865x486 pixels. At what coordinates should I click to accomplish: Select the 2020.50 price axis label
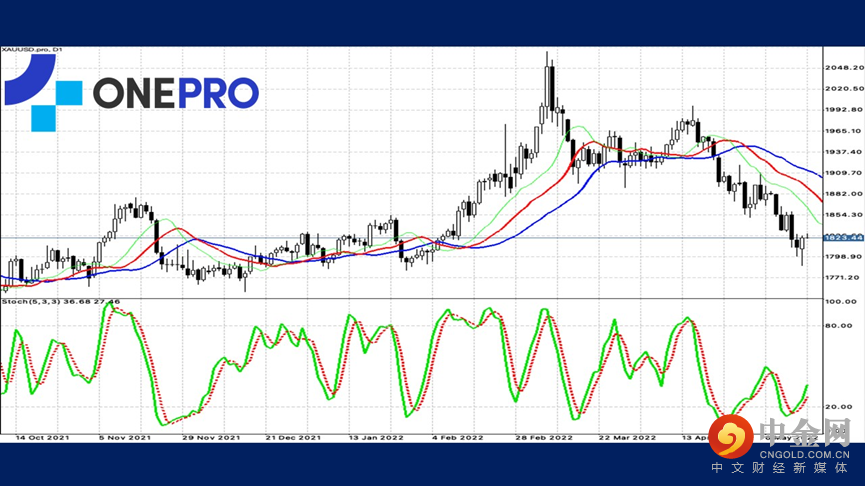pos(844,88)
